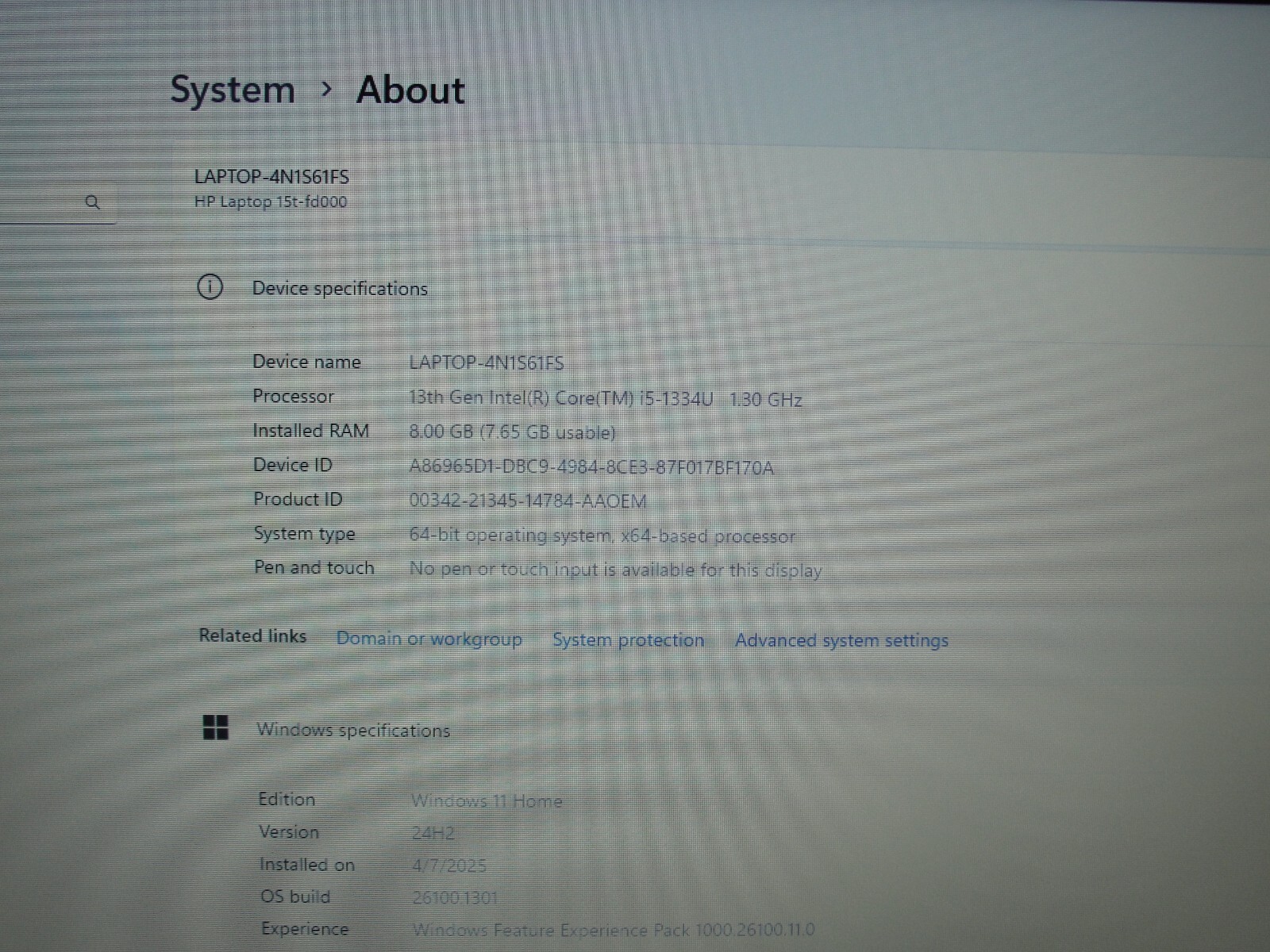Select the 13th Gen Intel Core i5-1334U value
Viewport: 1270px width, 952px height.
[x=606, y=398]
